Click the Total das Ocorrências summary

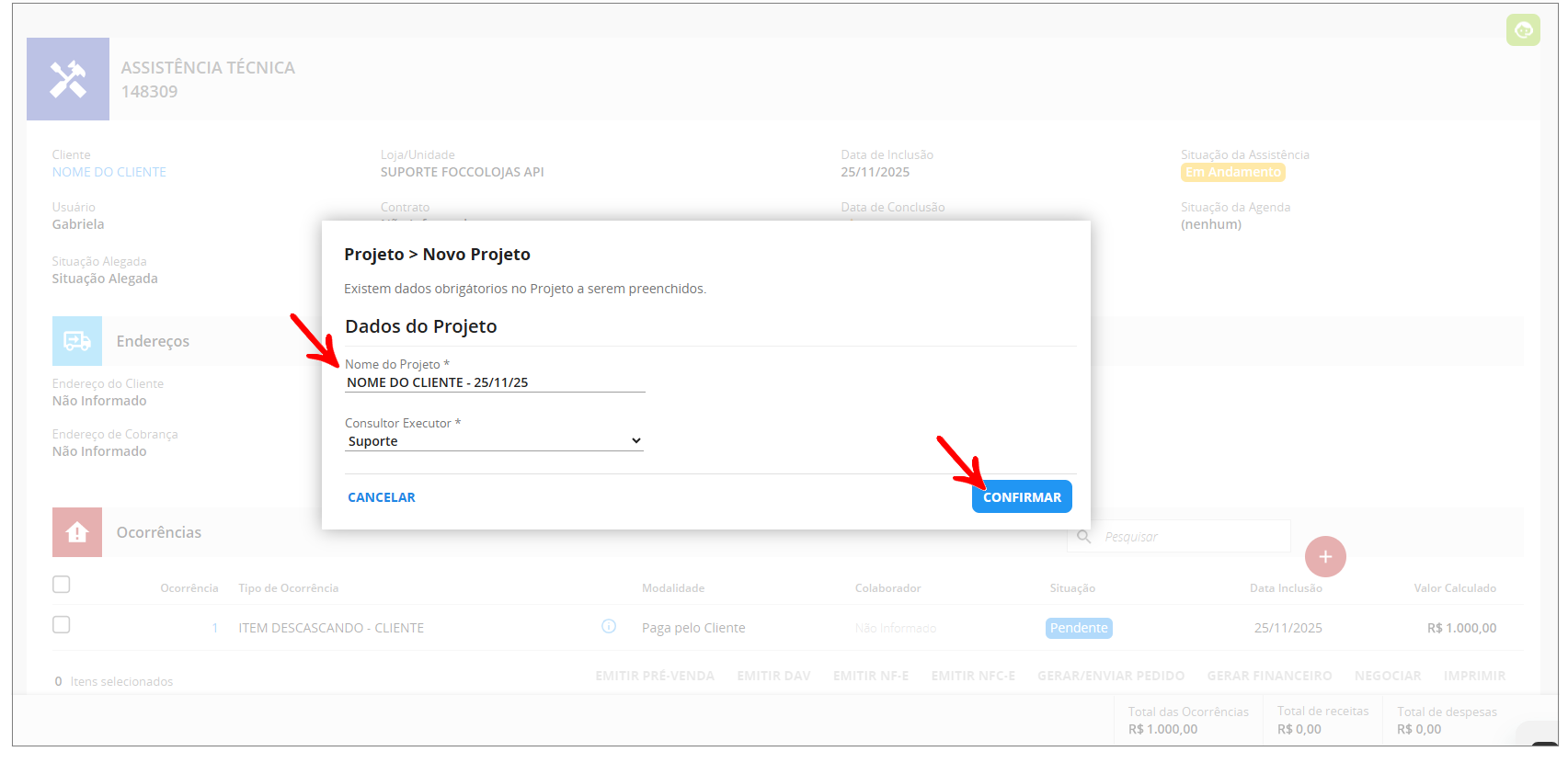(1188, 720)
